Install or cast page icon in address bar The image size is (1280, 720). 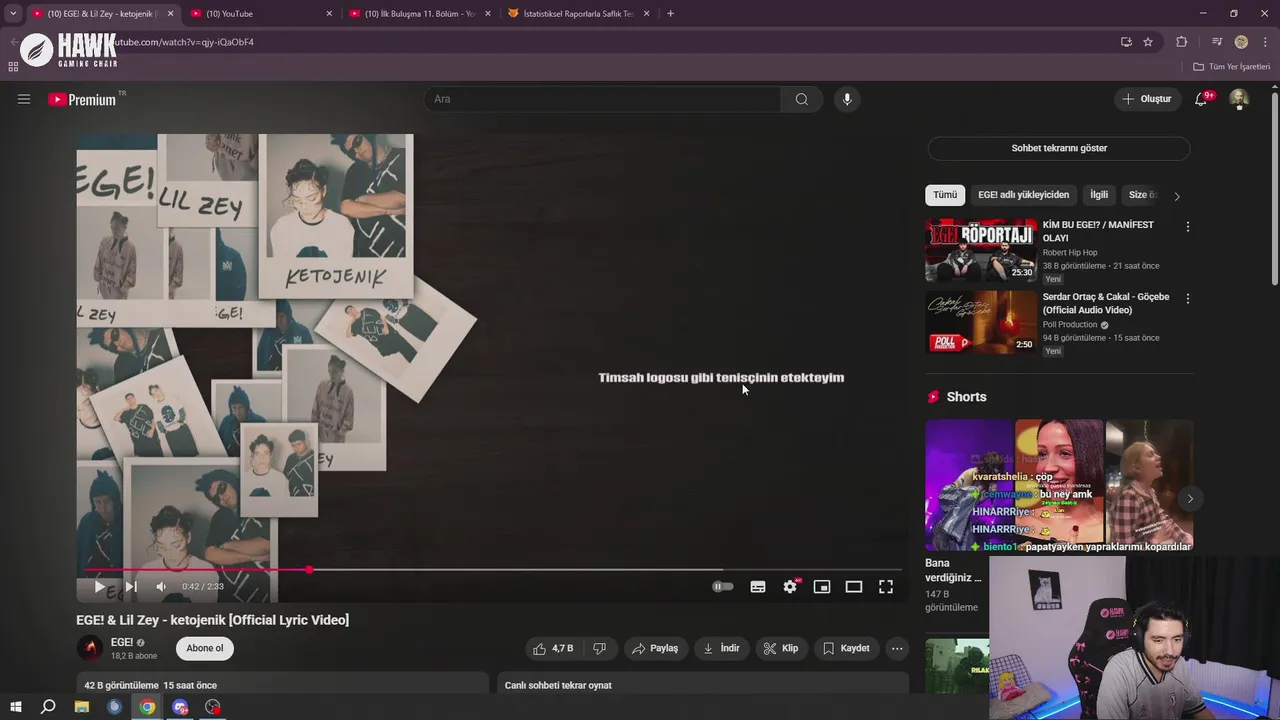[x=1126, y=42]
